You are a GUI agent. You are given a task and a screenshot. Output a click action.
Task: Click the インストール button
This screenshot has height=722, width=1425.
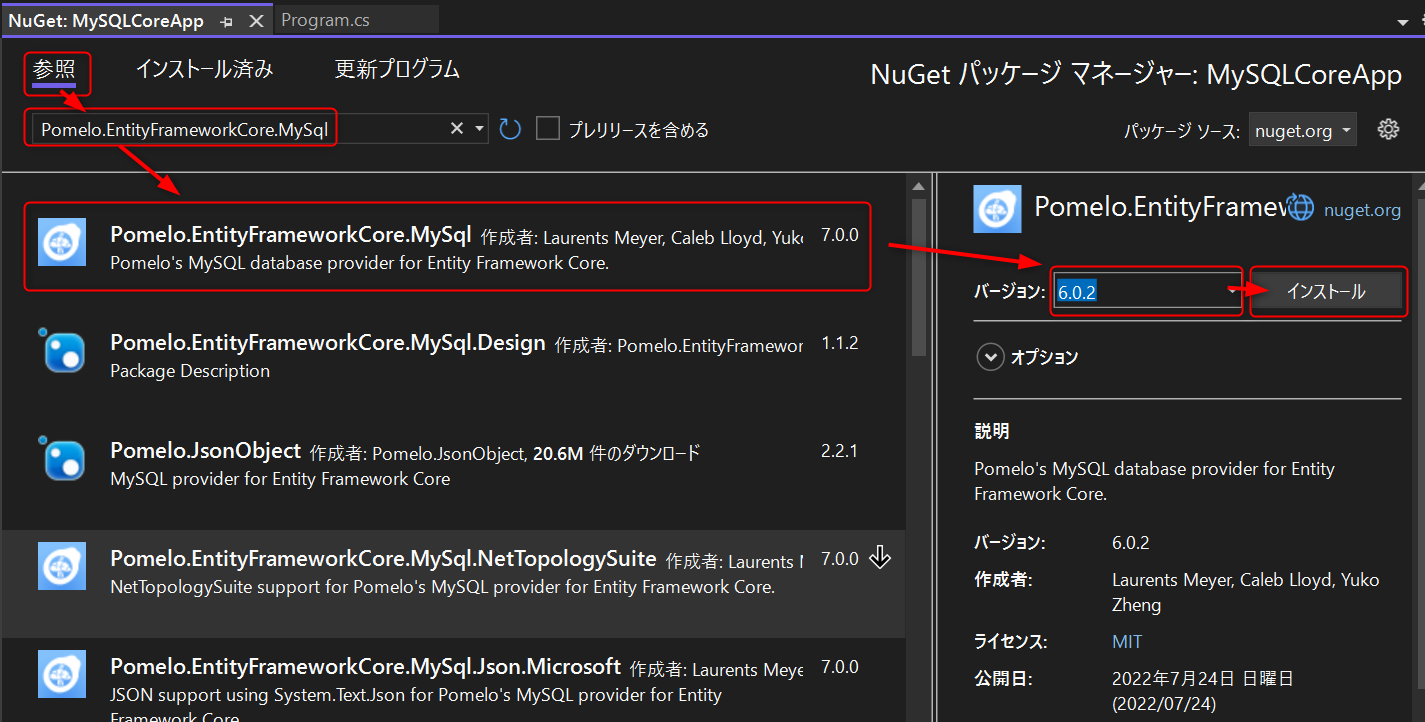1327,290
